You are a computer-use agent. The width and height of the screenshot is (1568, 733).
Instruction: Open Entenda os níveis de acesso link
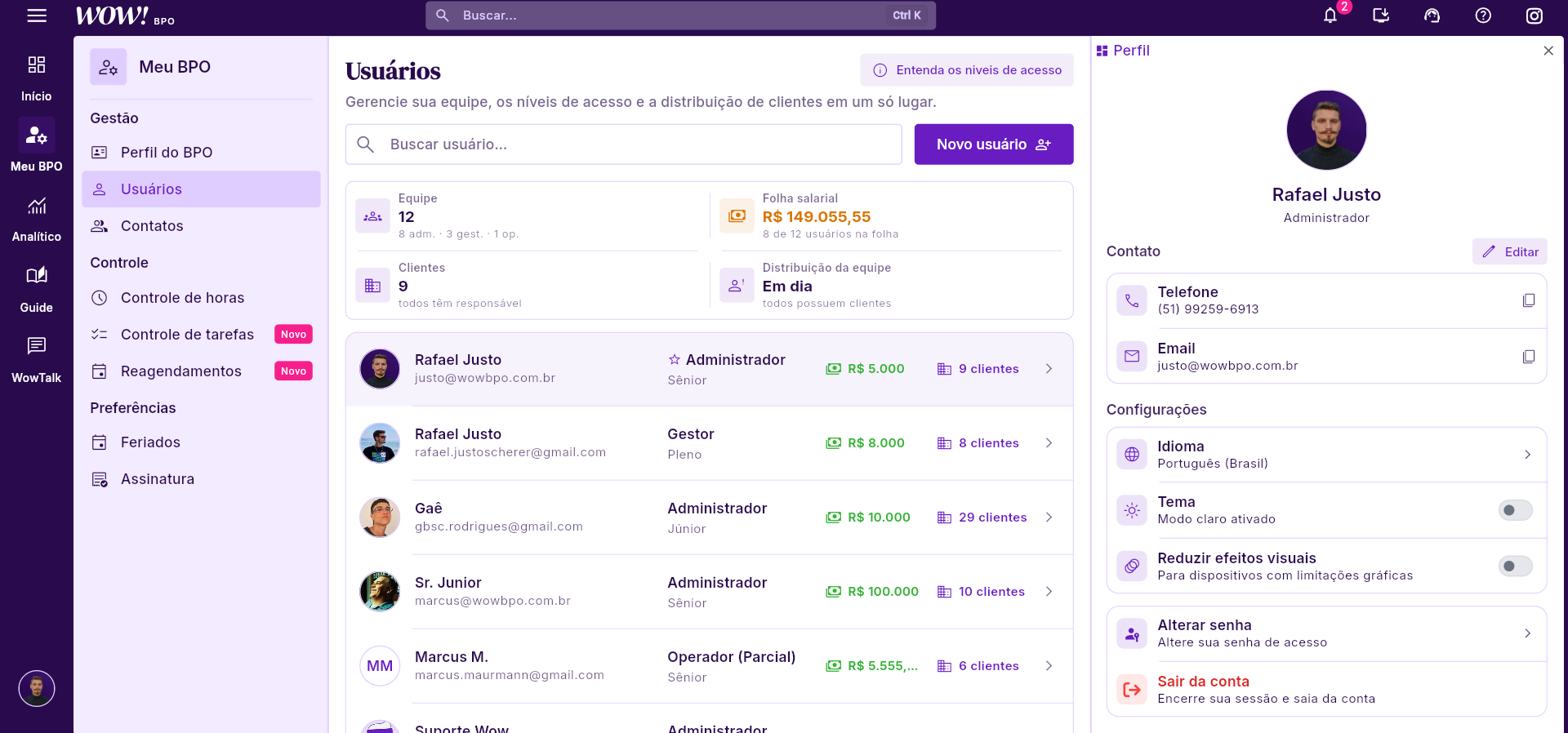pyautogui.click(x=966, y=70)
